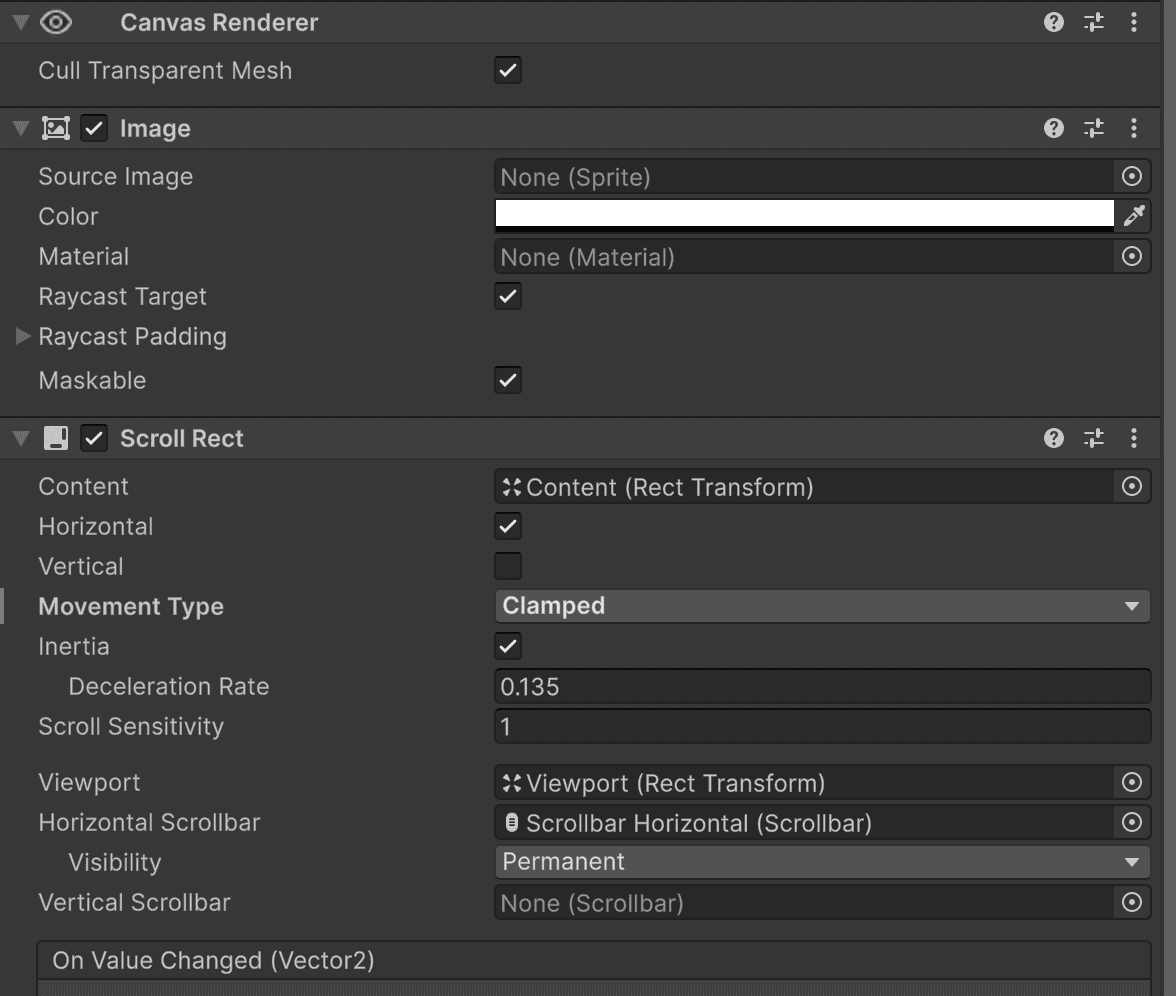Open Canvas Renderer help reference icon
Viewport: 1176px width, 996px height.
point(1054,22)
